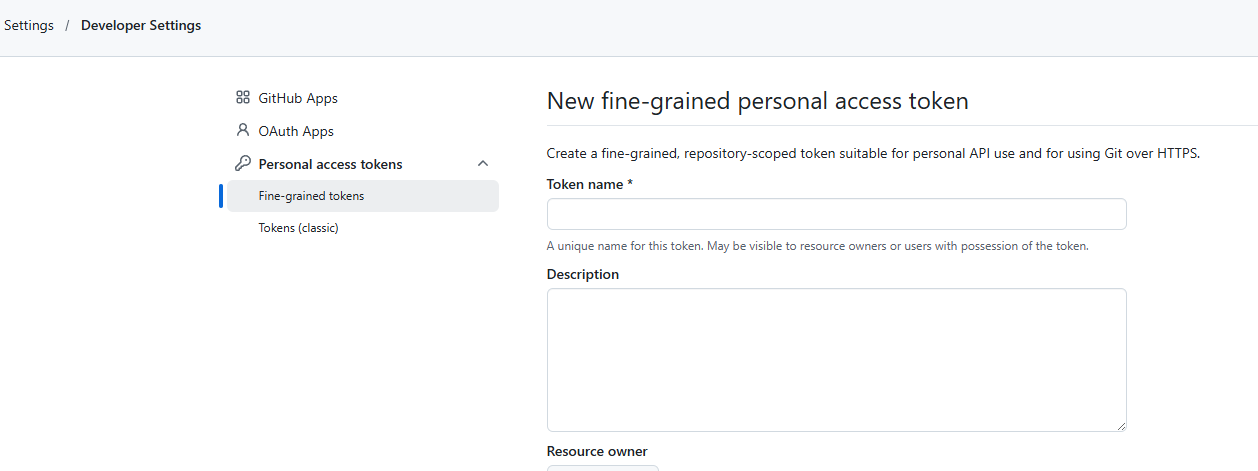Click the OAuth Apps person icon
This screenshot has height=471, width=1258.
242,130
